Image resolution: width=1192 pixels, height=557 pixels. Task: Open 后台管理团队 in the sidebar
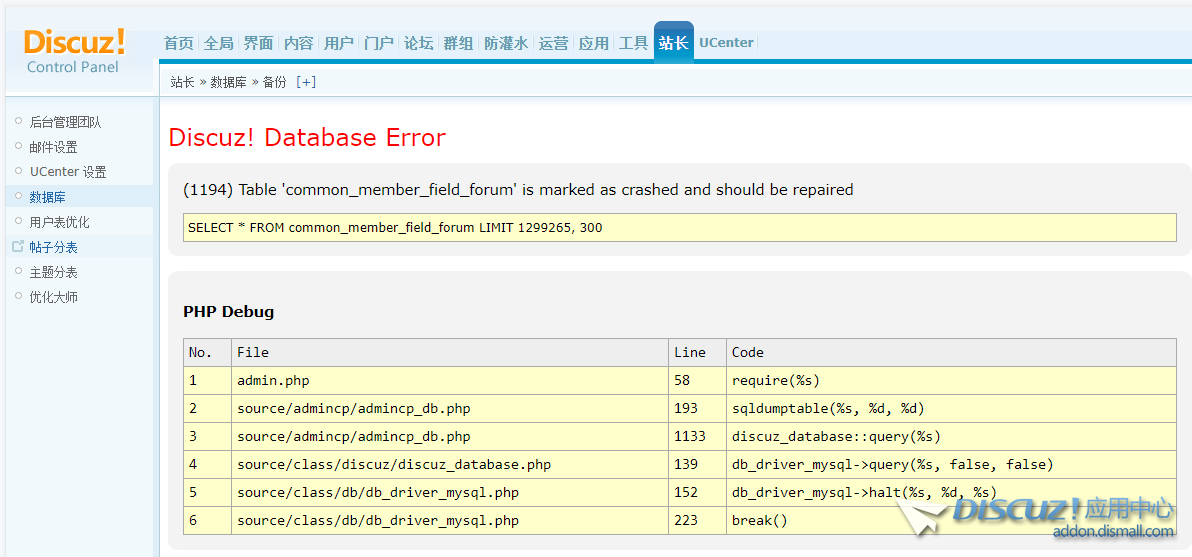65,122
